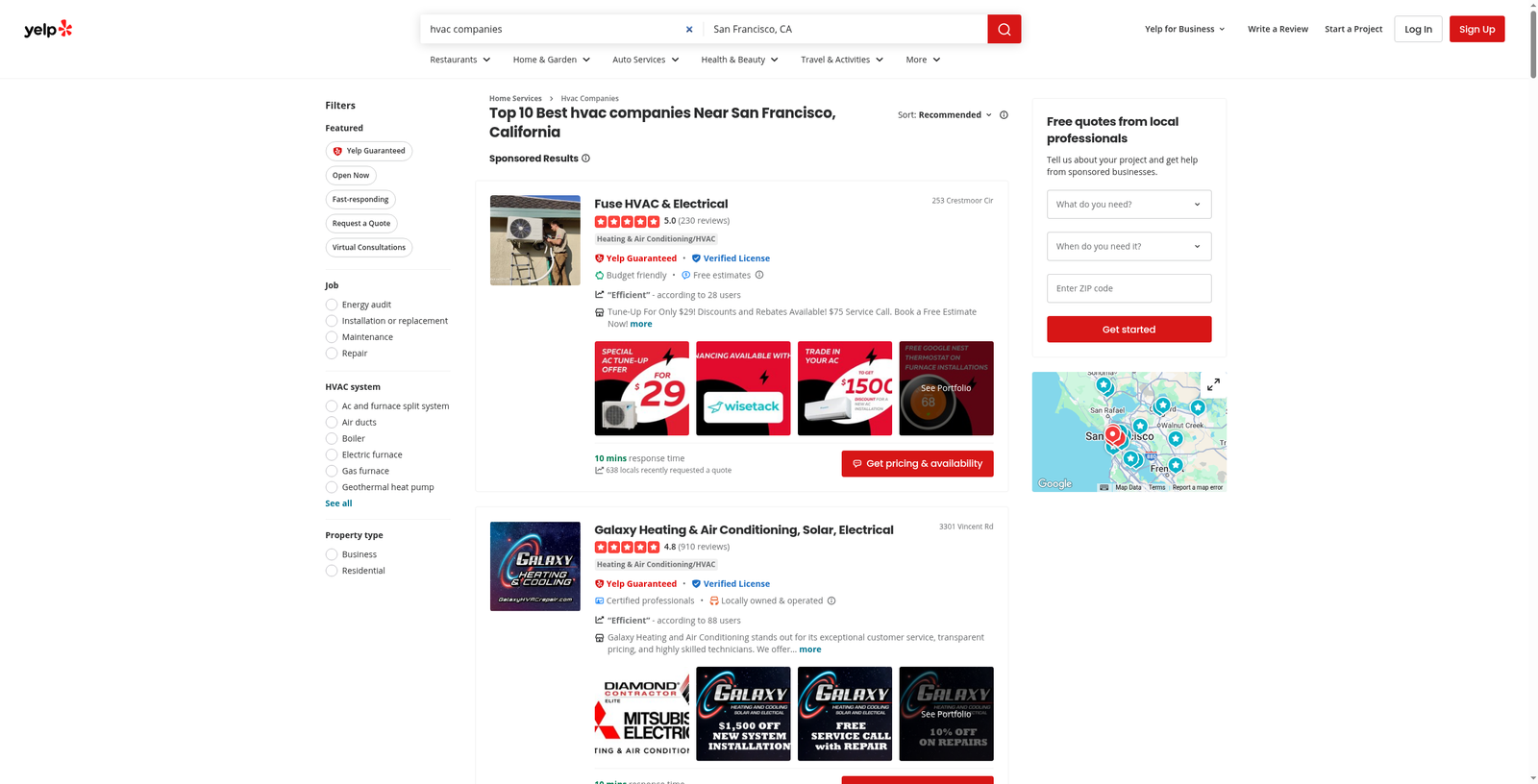Screen dimensions: 1538x784
Task: Open the $29 AC tune-up offer image
Action: pyautogui.click(x=641, y=388)
